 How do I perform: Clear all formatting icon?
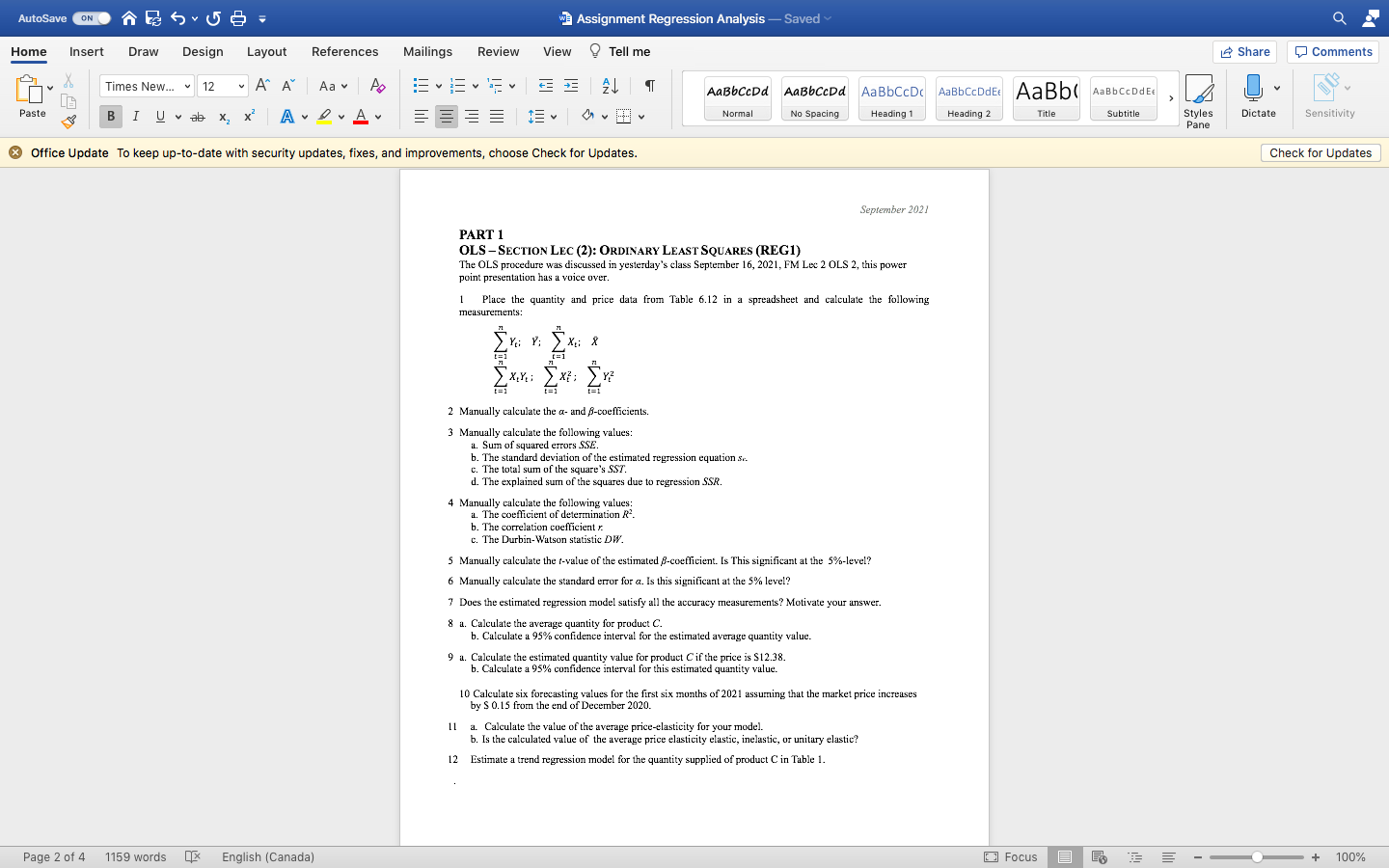378,86
